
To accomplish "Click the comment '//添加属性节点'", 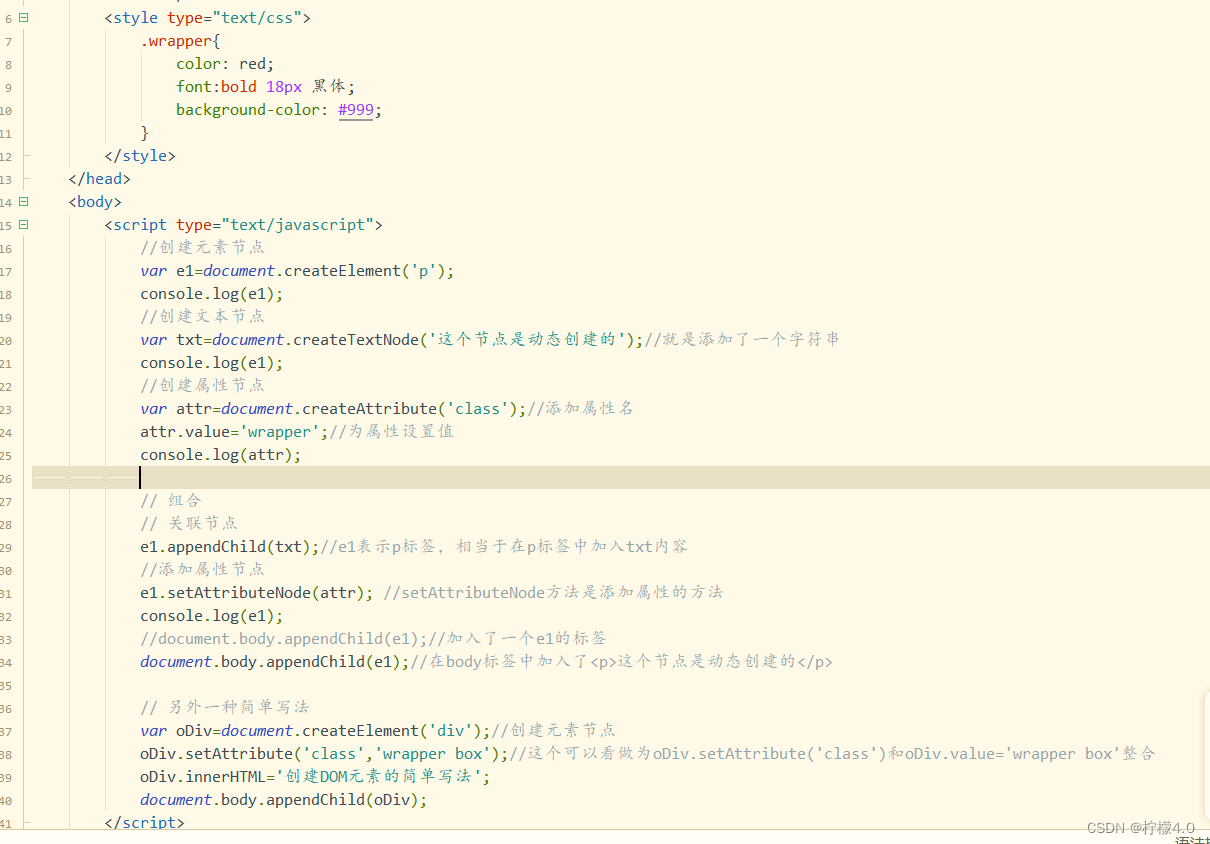I will click(x=203, y=569).
